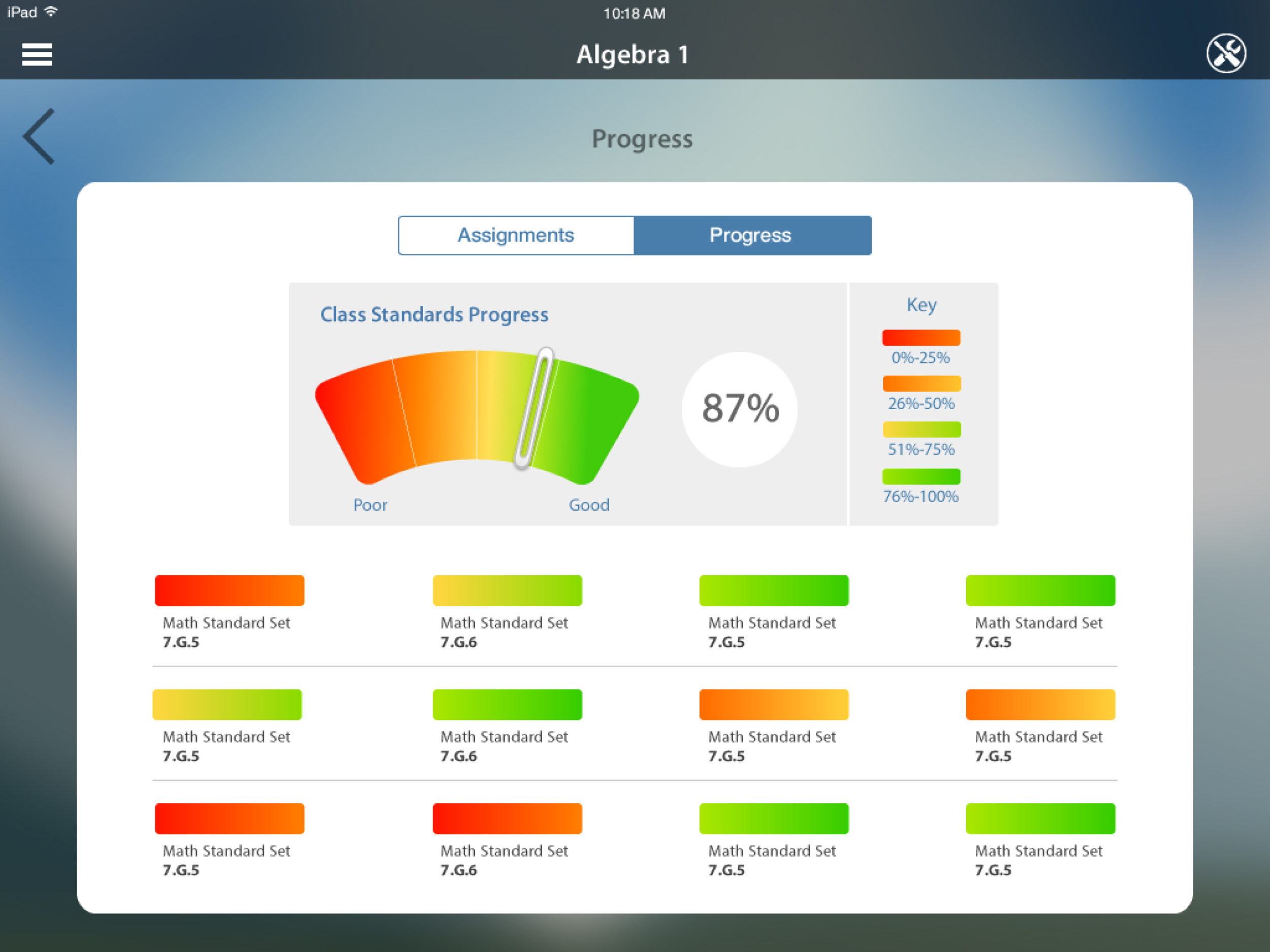Select the Progress tab
The width and height of the screenshot is (1270, 952).
tap(751, 235)
